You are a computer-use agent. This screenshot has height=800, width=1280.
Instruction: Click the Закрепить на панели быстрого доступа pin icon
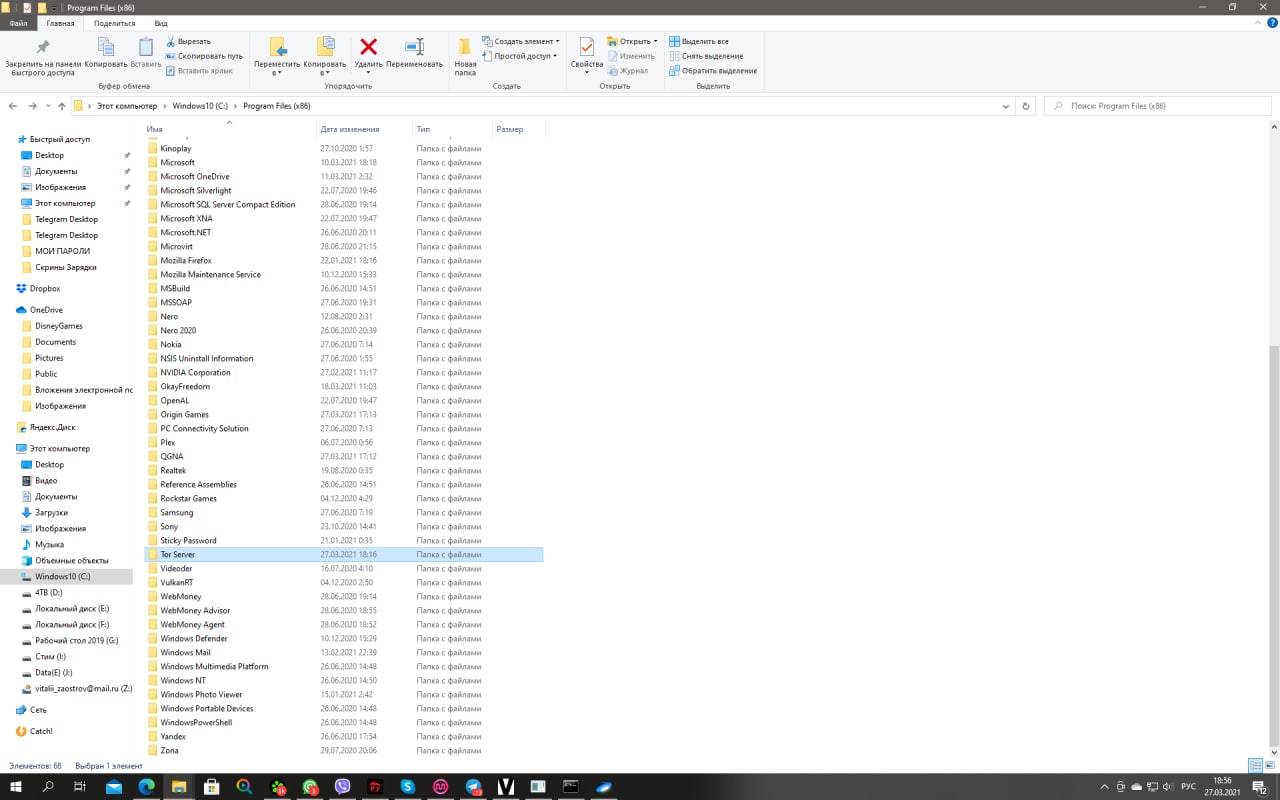coord(43,47)
